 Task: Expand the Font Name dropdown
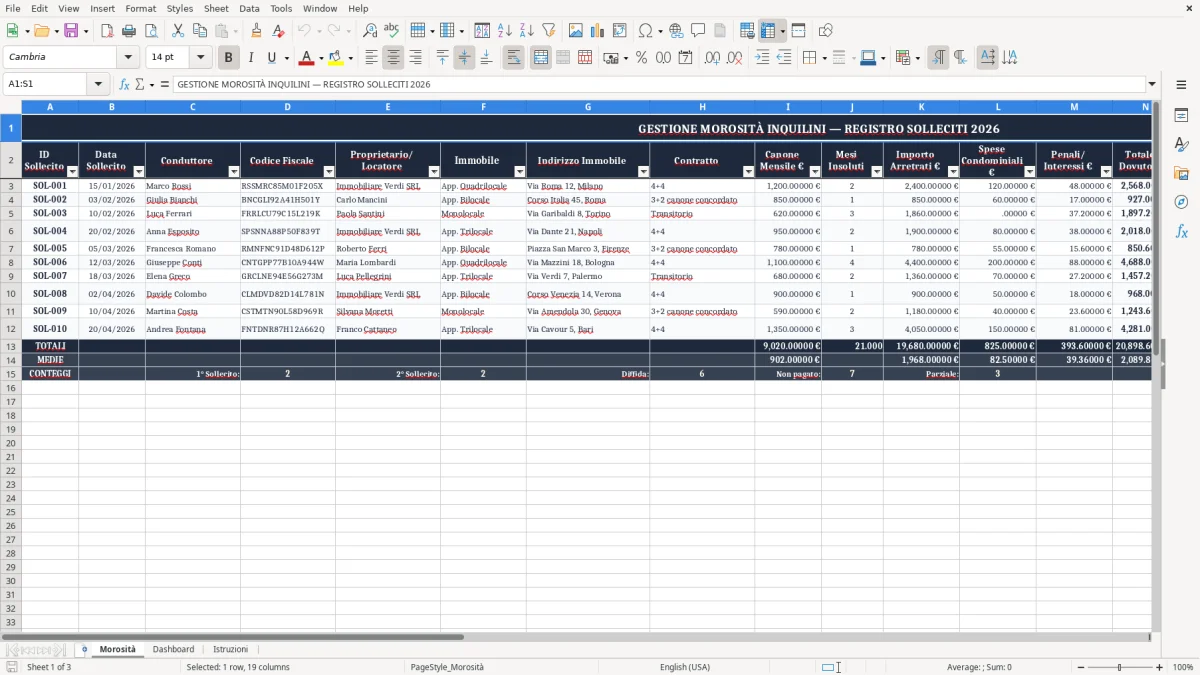click(128, 58)
